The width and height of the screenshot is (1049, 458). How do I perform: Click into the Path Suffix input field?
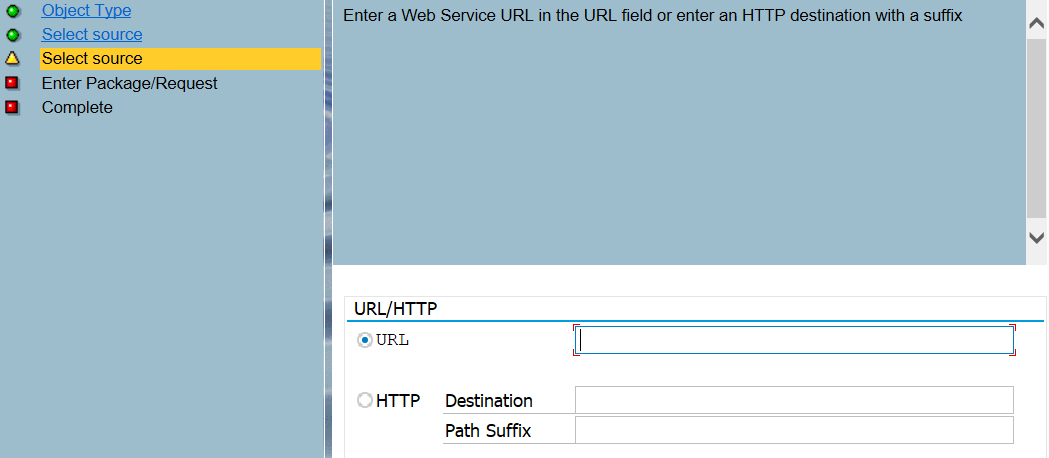point(794,430)
